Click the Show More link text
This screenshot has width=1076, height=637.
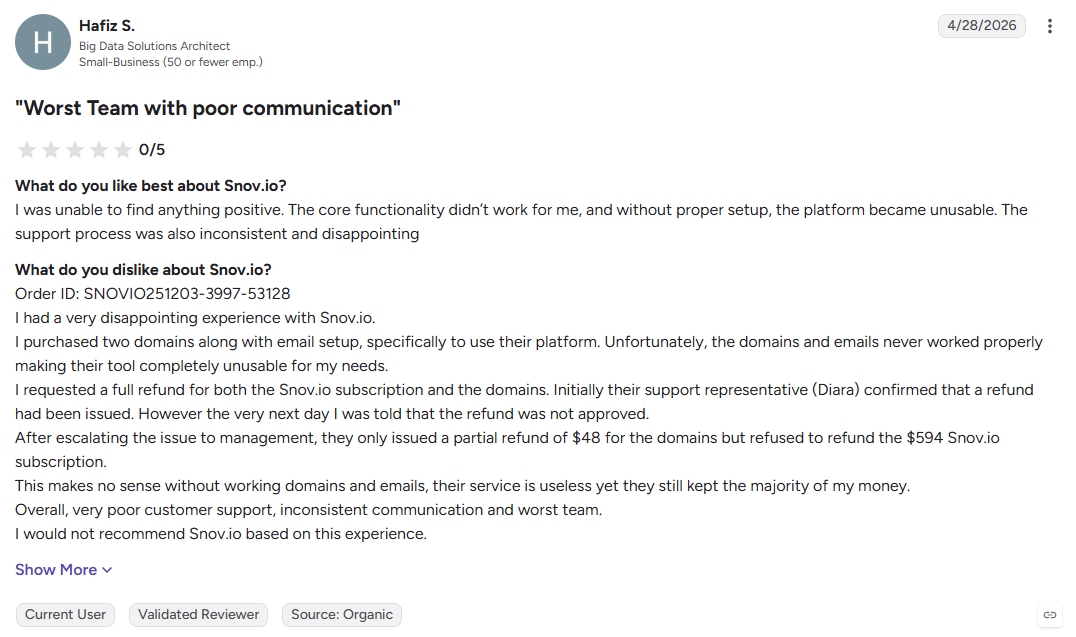[x=56, y=570]
